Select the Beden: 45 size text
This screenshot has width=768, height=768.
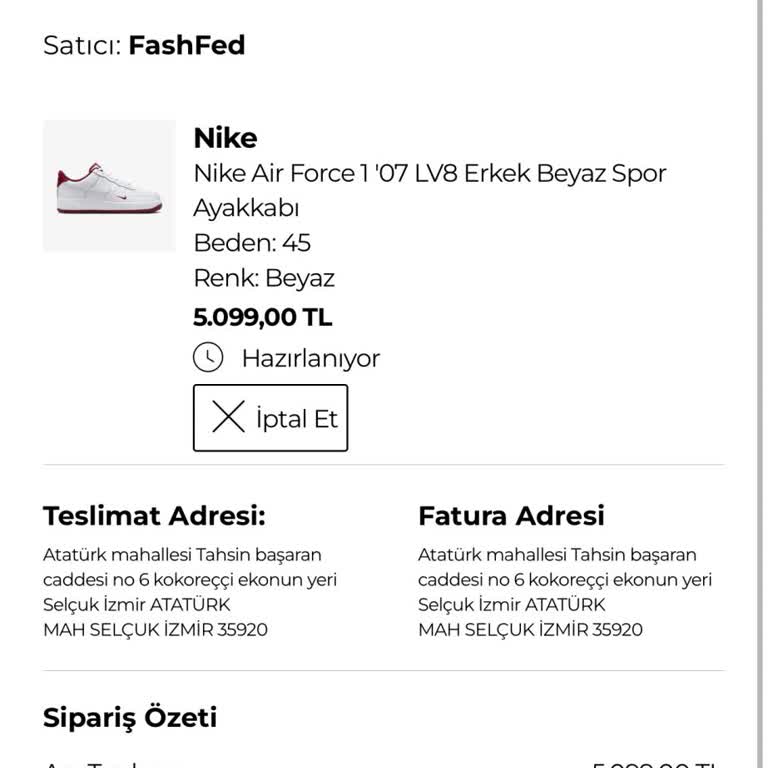[x=252, y=243]
